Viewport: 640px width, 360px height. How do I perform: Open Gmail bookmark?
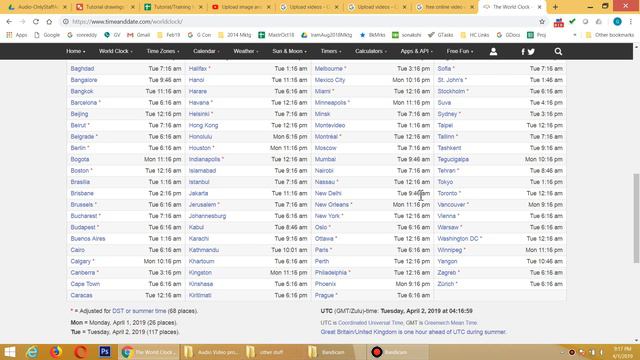click(139, 35)
